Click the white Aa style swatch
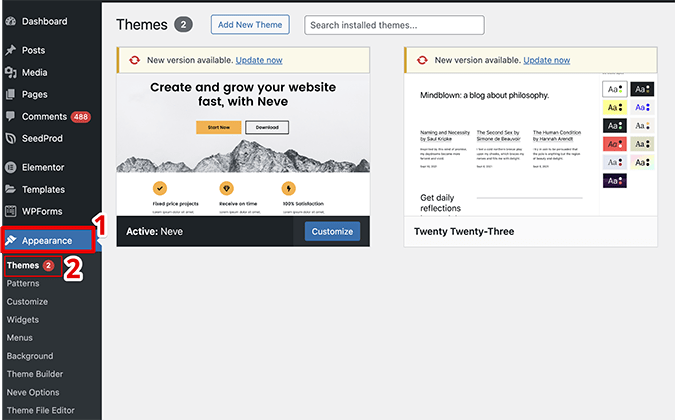Screen dimensions: 675x420 [615, 89]
